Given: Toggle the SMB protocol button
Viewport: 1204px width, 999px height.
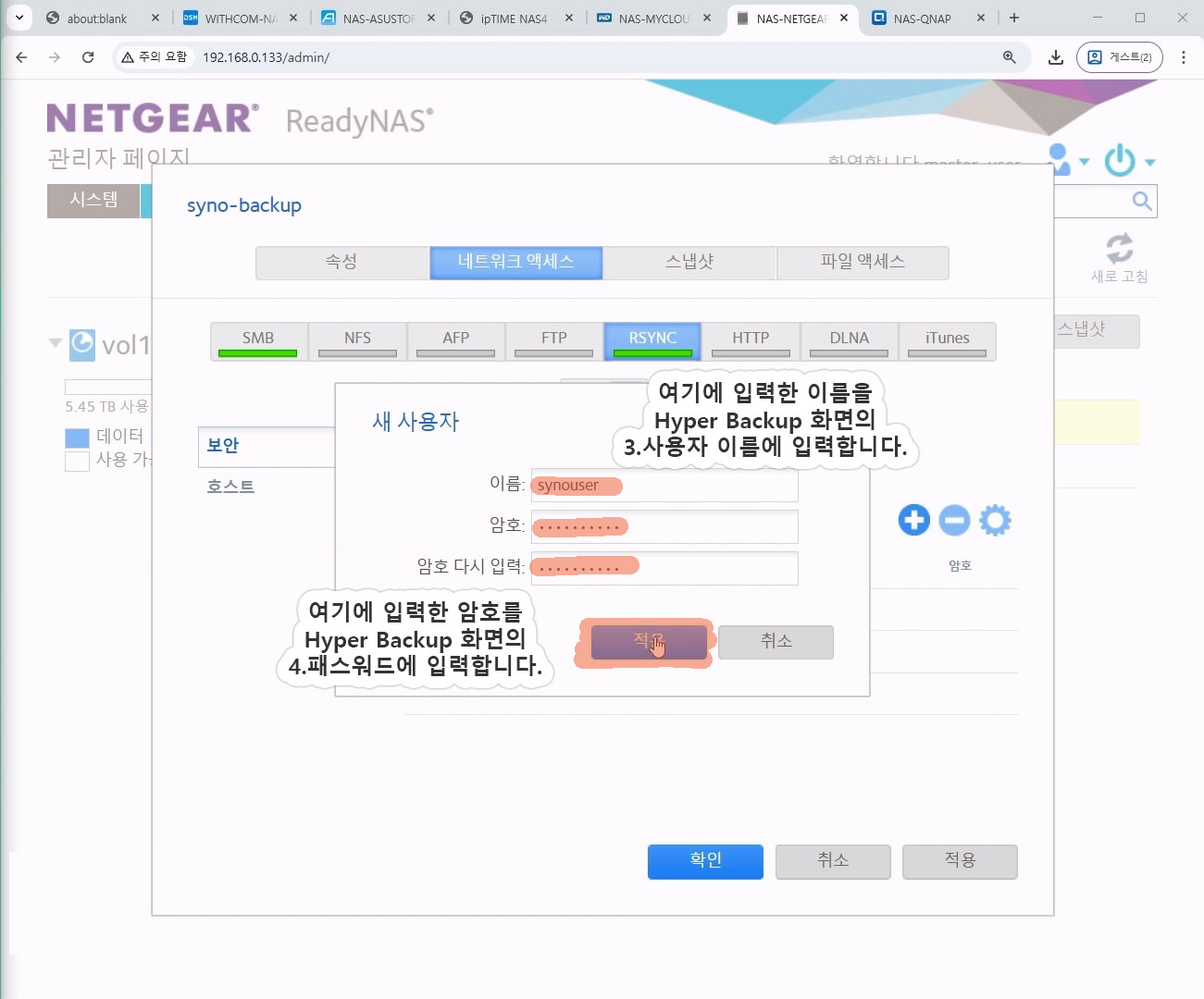Looking at the screenshot, I should click(x=258, y=340).
